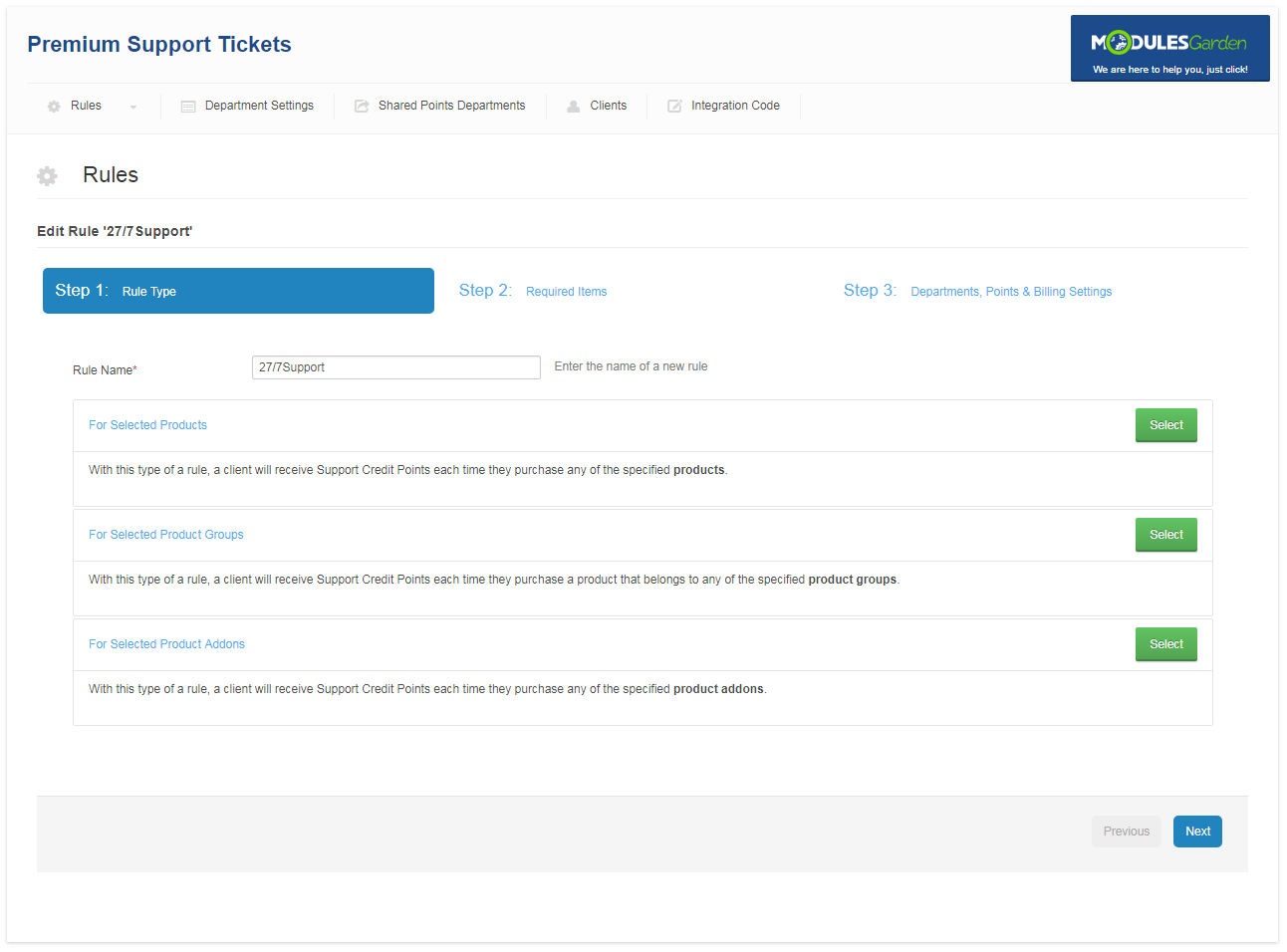Click the Previous button
The height and width of the screenshot is (952, 1287).
pos(1126,832)
